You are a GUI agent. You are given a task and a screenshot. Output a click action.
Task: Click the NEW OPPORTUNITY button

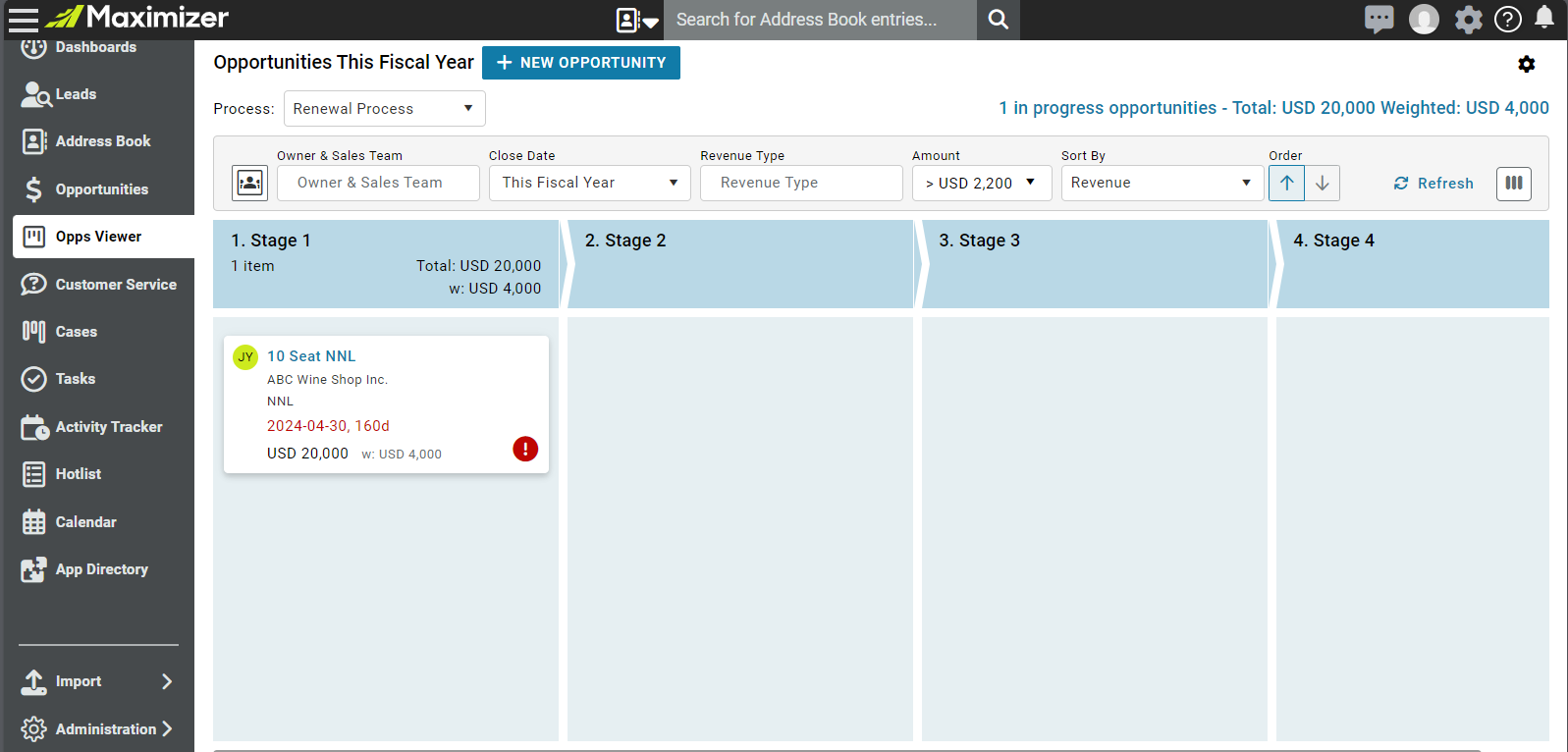[581, 63]
